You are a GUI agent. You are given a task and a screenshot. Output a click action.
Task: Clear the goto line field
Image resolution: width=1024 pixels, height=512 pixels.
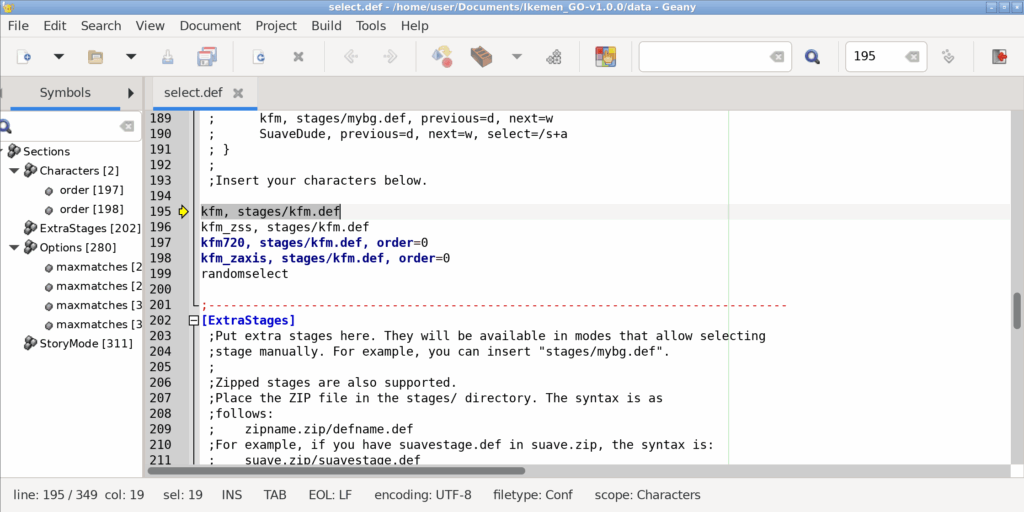pos(912,57)
